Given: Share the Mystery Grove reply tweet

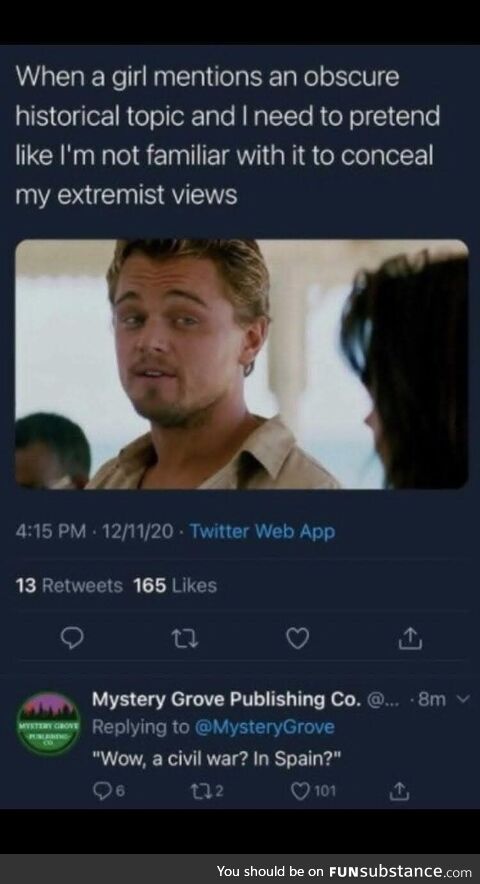Looking at the screenshot, I should [400, 792].
